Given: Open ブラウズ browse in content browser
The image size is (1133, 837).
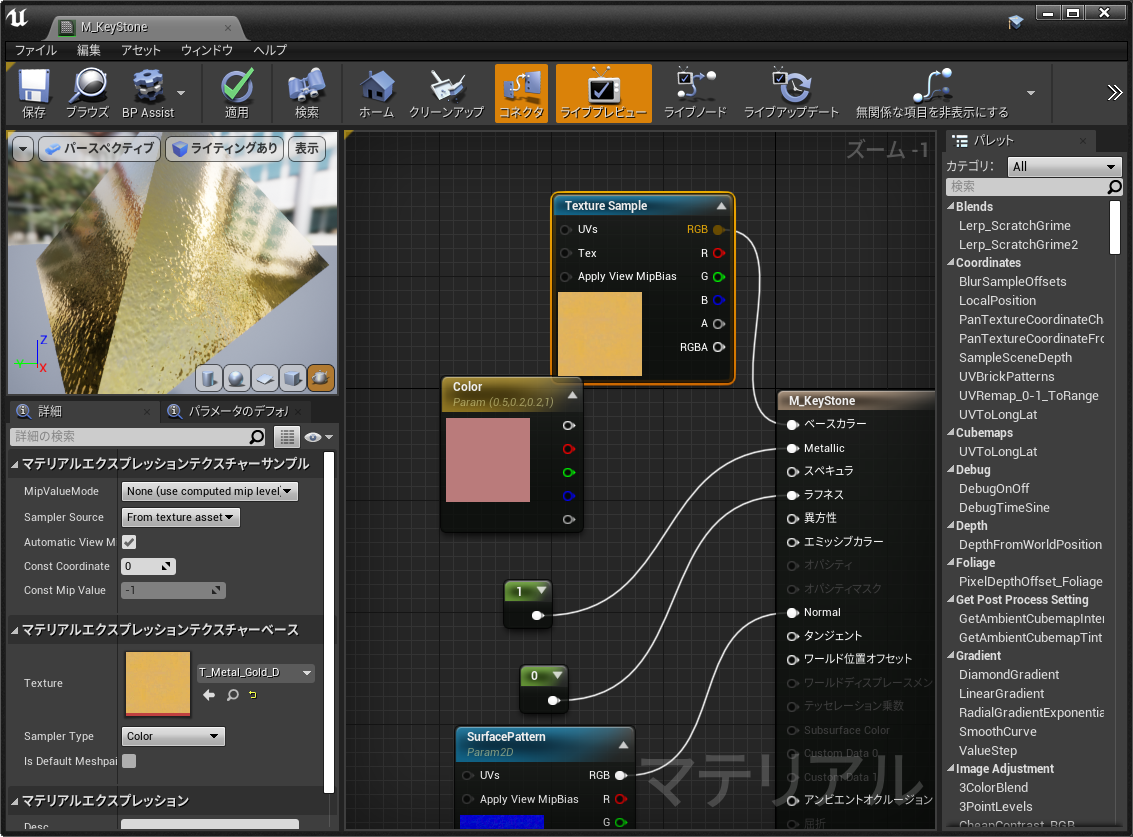Looking at the screenshot, I should click(x=87, y=94).
